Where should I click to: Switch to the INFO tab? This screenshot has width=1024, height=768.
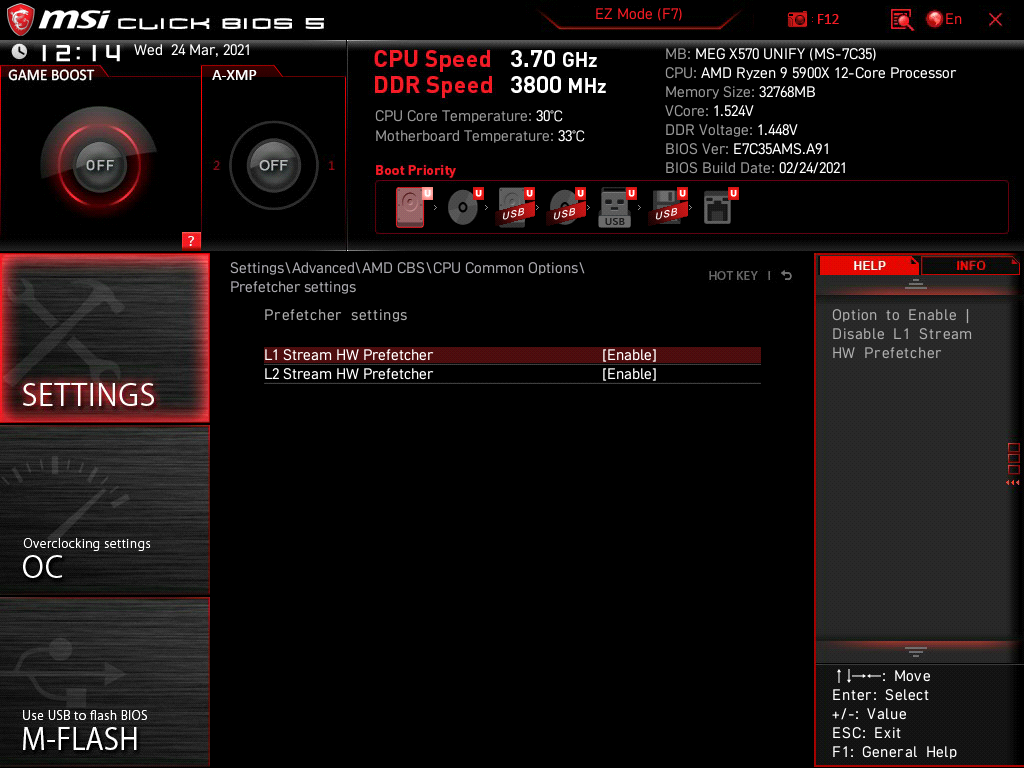(x=970, y=266)
